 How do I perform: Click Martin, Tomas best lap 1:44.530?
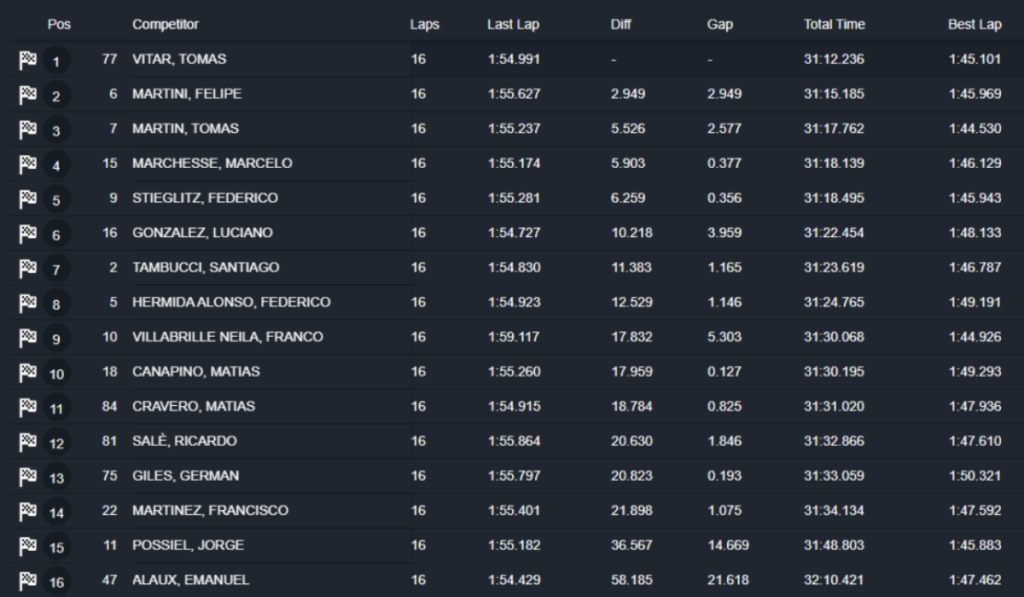tap(974, 129)
